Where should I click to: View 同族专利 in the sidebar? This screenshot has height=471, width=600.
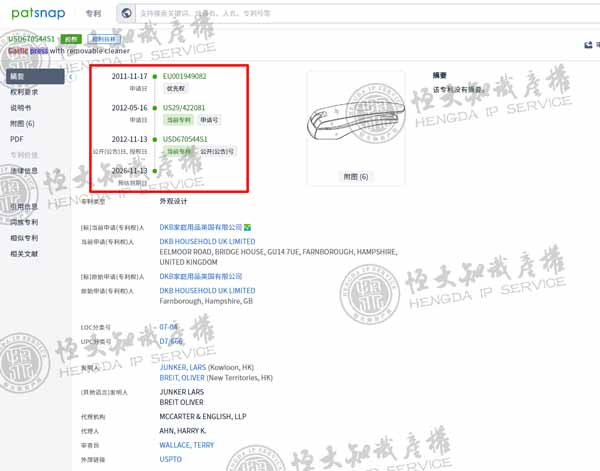coord(24,222)
